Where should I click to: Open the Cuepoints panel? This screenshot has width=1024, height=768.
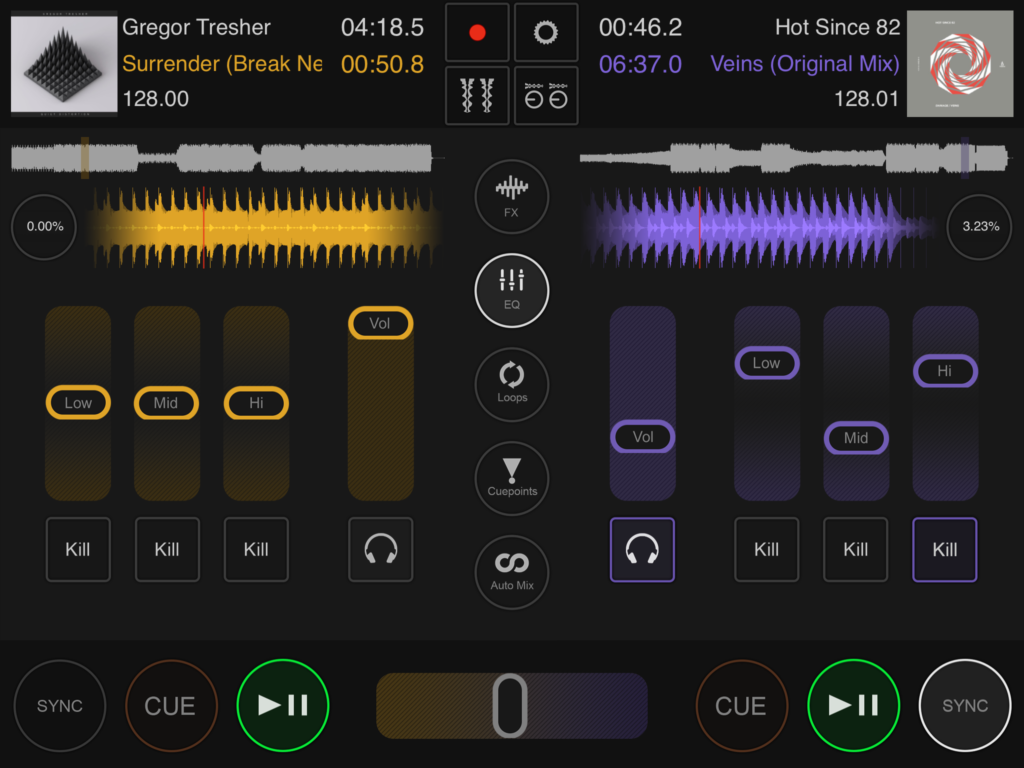pyautogui.click(x=511, y=478)
